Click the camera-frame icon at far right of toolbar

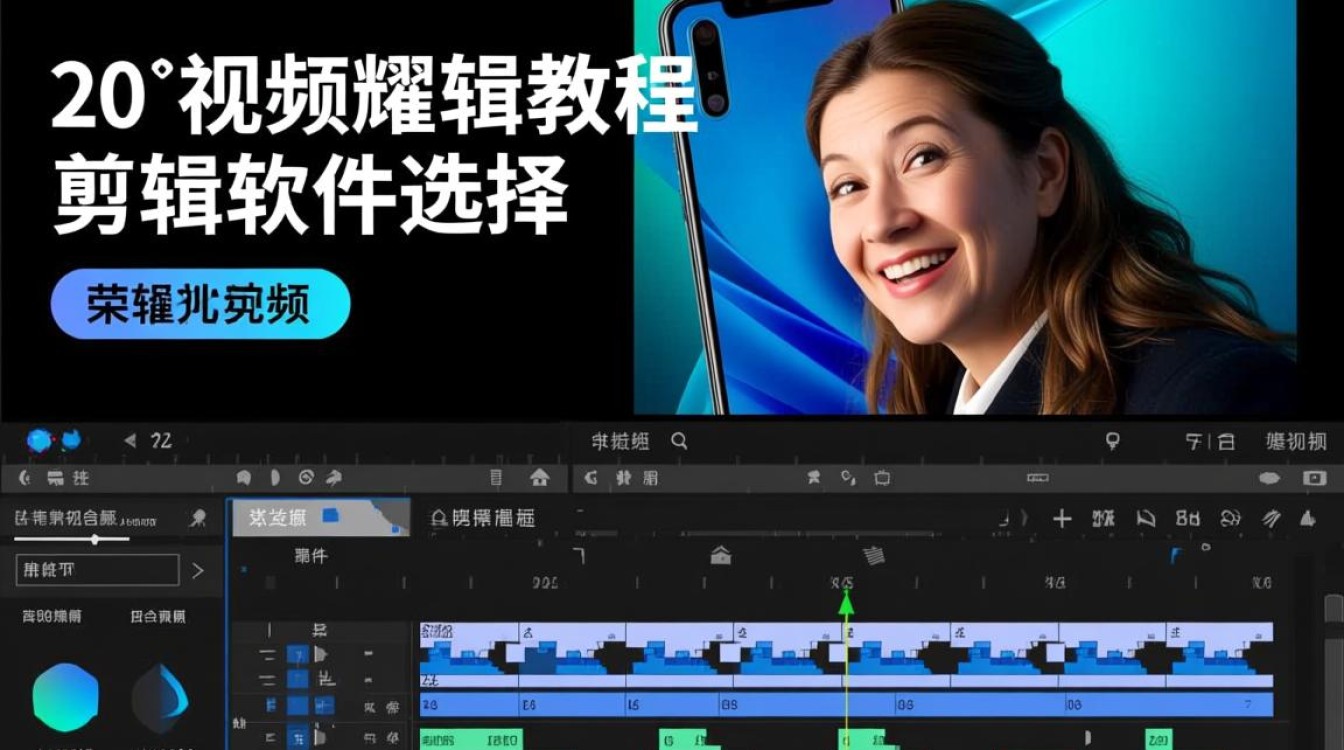tap(1314, 478)
